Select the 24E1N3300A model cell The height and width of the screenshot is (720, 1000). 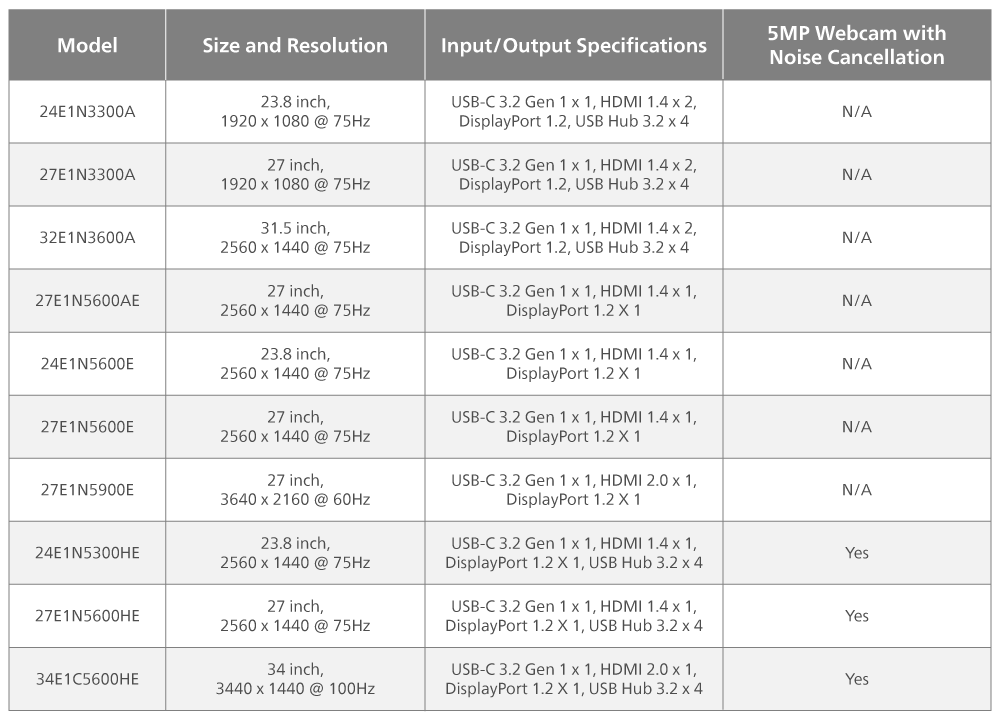point(87,112)
